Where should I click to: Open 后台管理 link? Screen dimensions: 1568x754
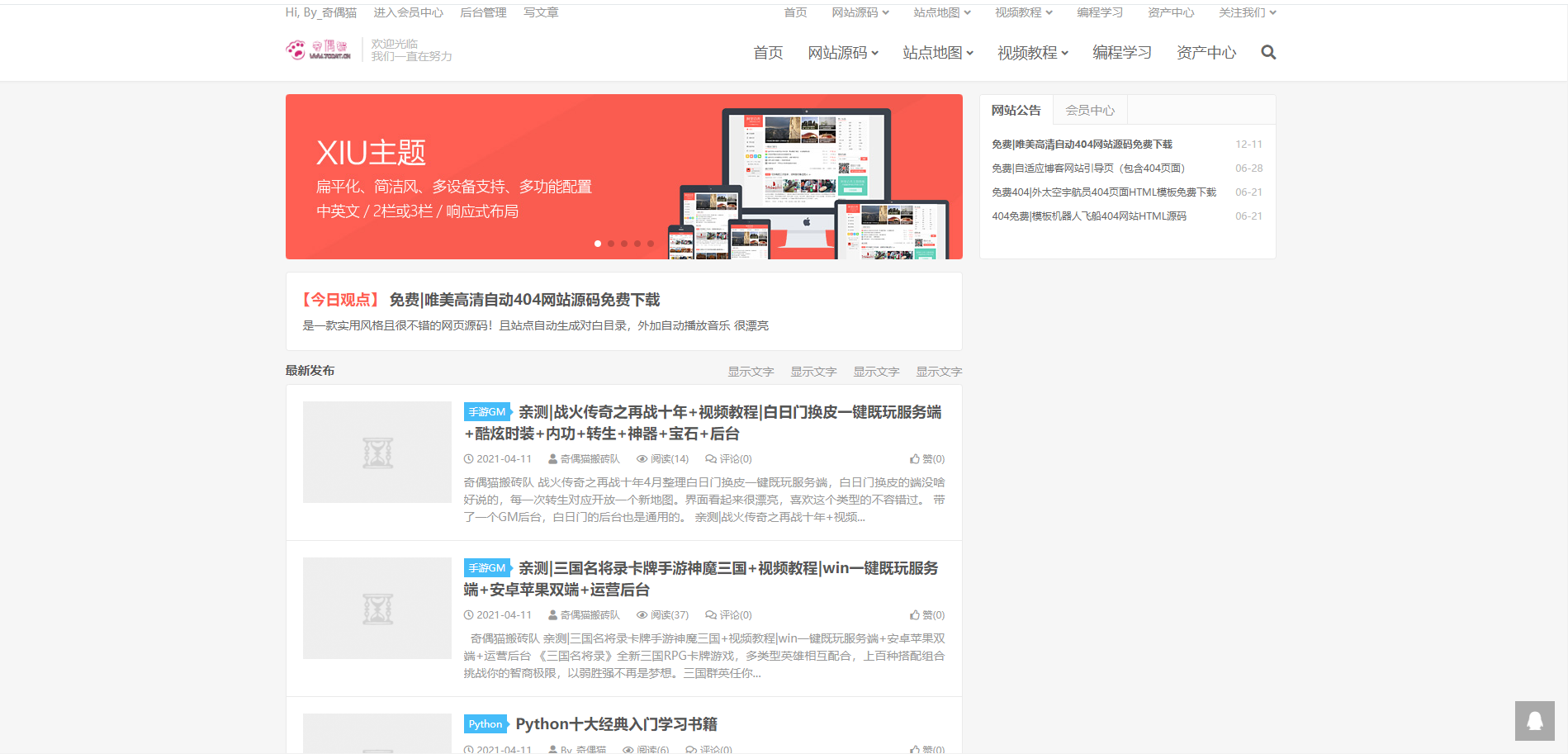point(483,12)
